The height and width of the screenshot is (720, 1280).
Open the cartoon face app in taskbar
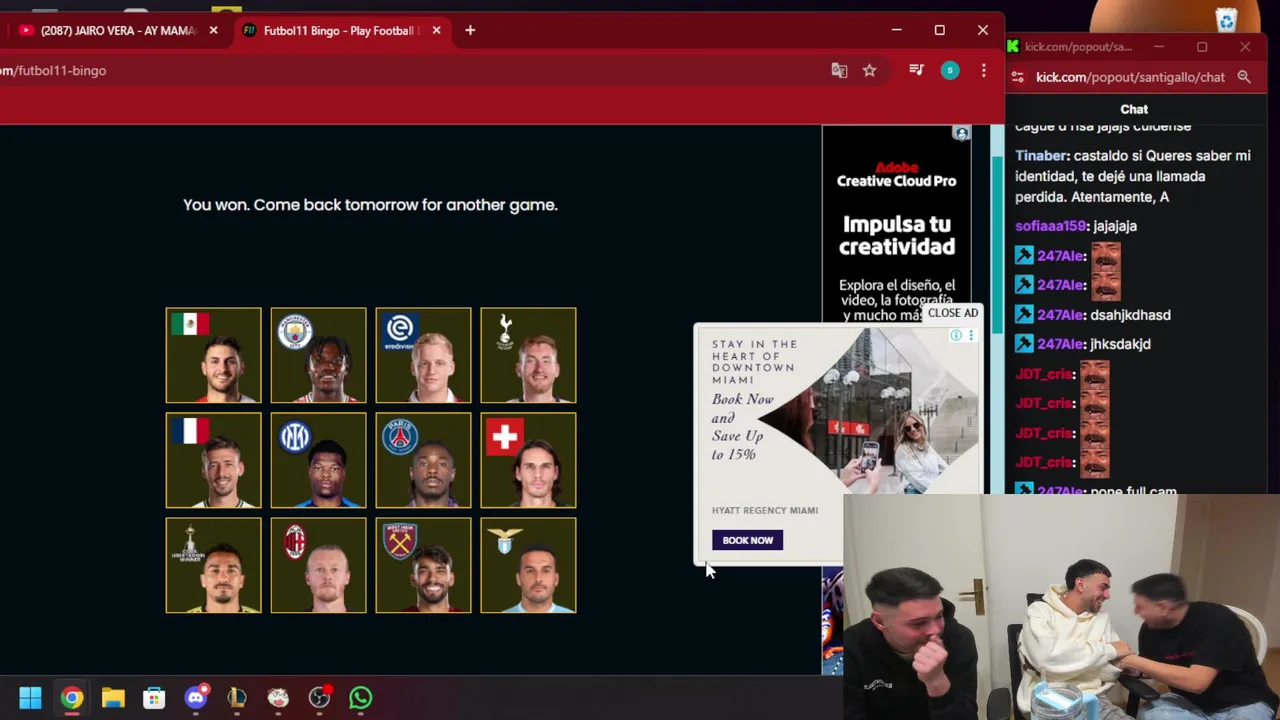click(x=278, y=697)
